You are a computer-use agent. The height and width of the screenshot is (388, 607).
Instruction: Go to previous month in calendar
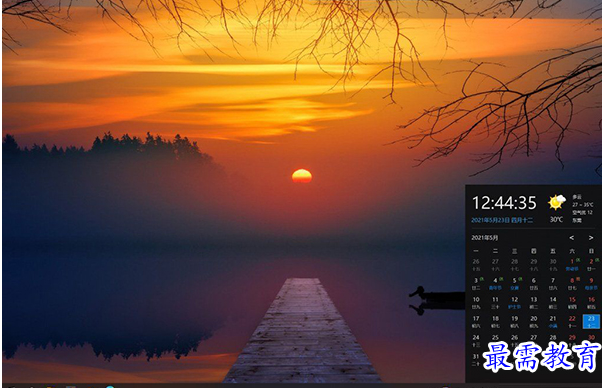coord(571,238)
